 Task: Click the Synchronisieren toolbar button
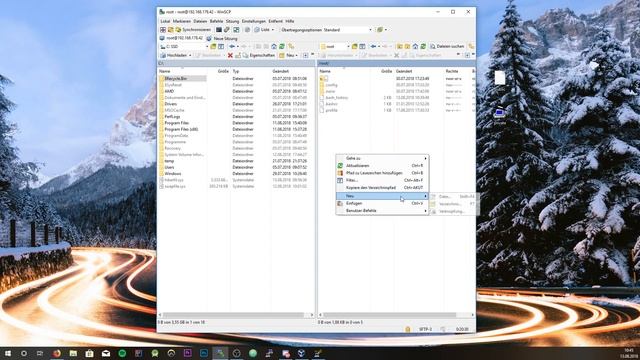click(x=193, y=30)
